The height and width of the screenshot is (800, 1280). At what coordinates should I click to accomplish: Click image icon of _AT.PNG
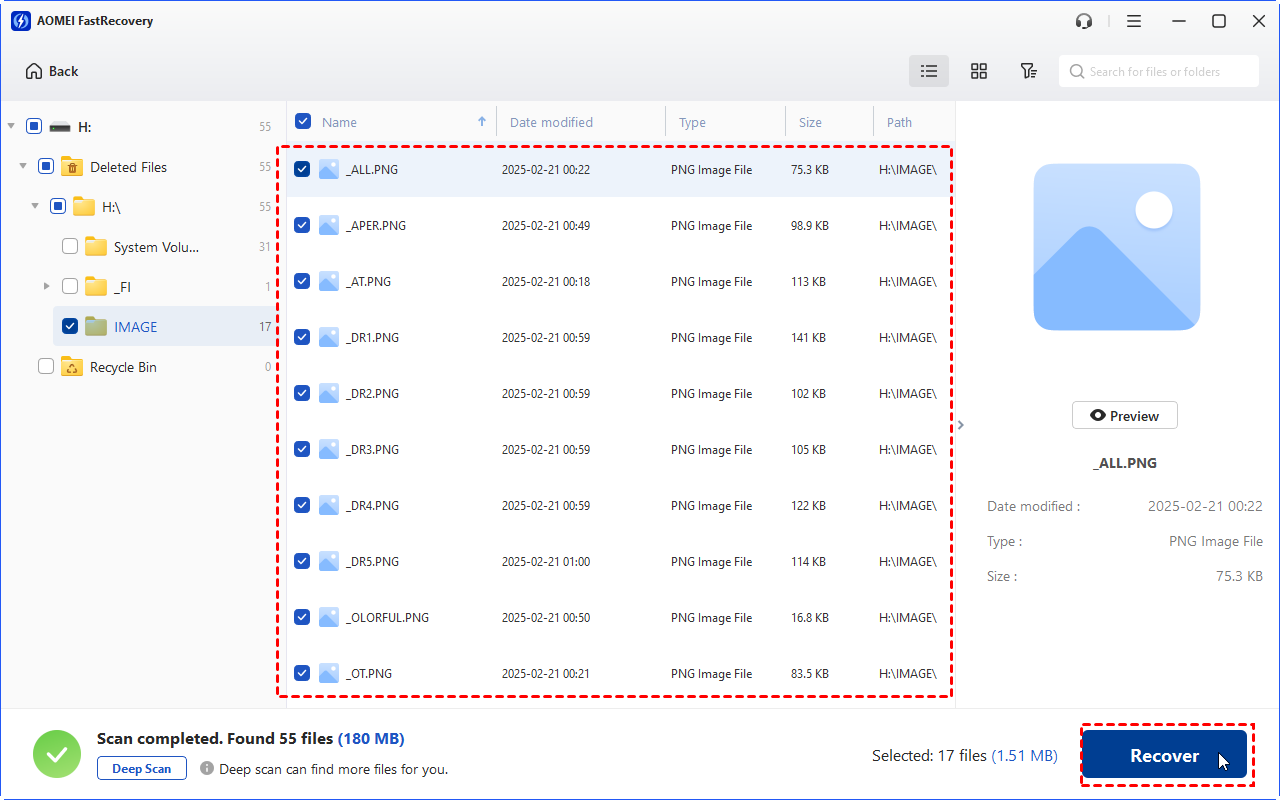(x=329, y=282)
